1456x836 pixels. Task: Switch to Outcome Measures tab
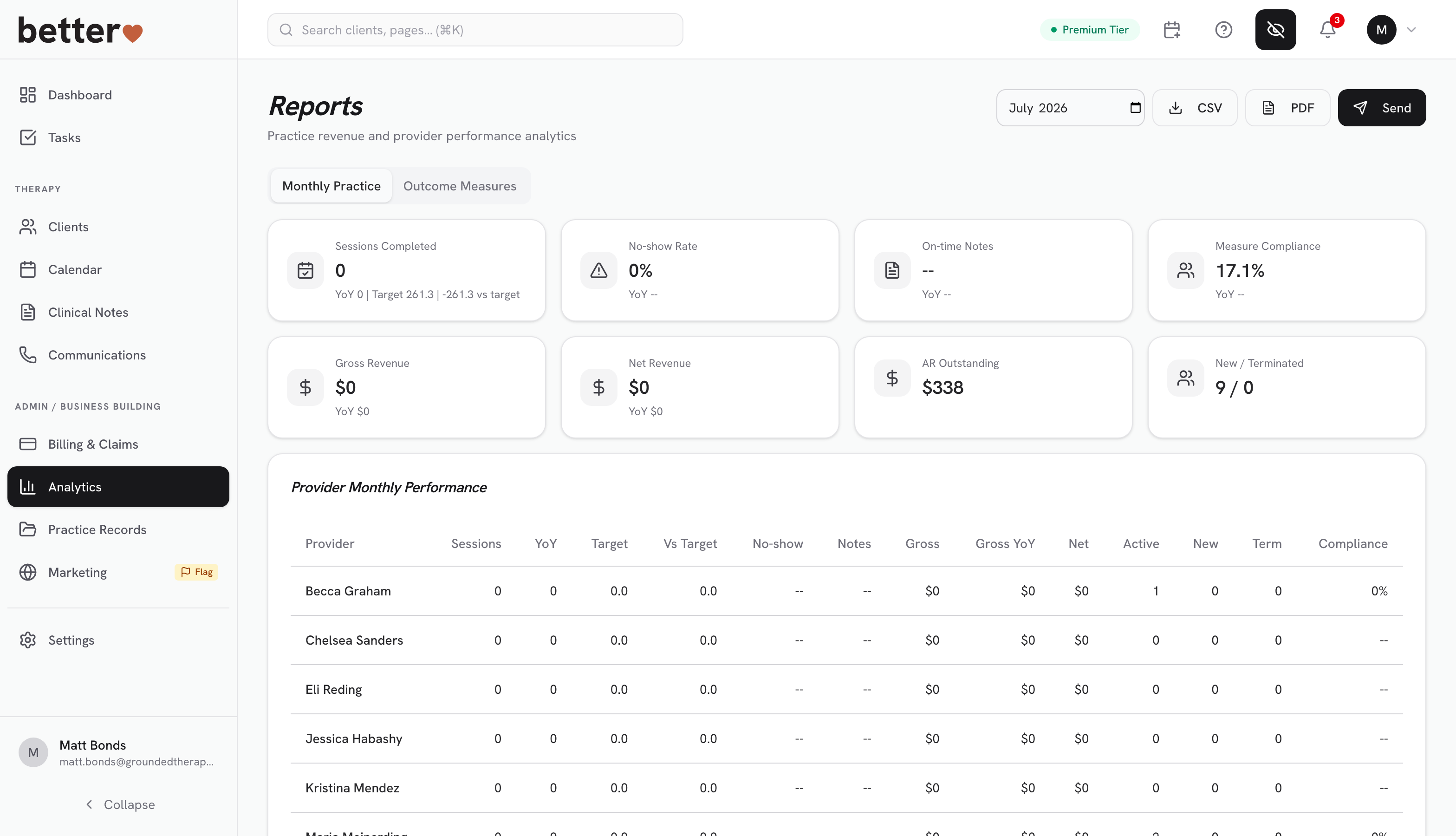(x=460, y=186)
